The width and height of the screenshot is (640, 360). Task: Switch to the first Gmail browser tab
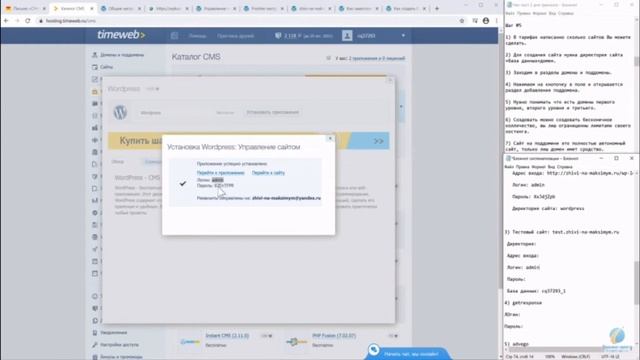click(24, 8)
